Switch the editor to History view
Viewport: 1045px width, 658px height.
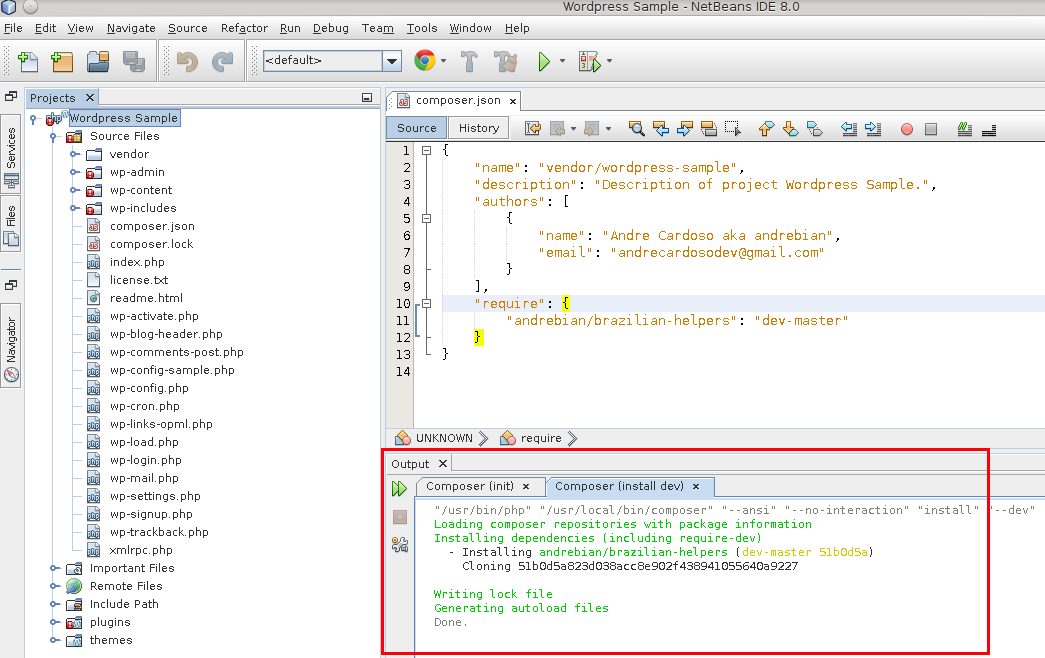tap(479, 128)
